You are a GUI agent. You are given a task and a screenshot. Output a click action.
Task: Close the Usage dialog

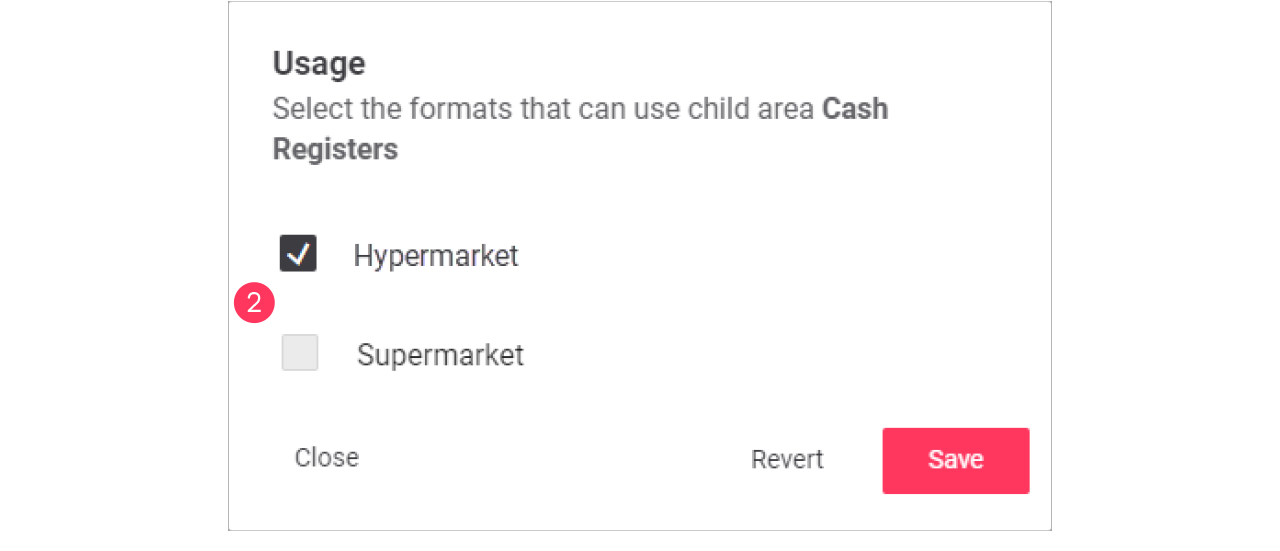[x=326, y=457]
